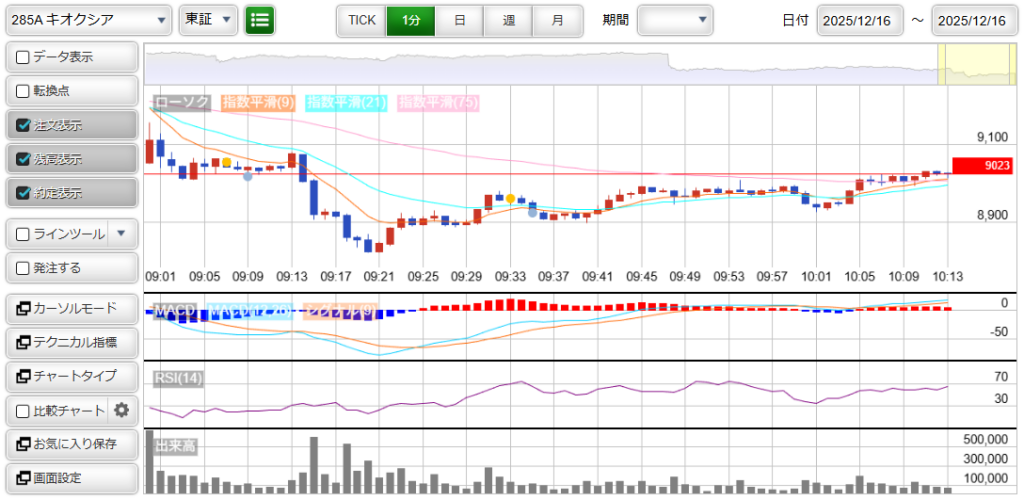Image resolution: width=1024 pixels, height=500 pixels.
Task: Click the start date field 2025/12/16
Action: tap(860, 21)
